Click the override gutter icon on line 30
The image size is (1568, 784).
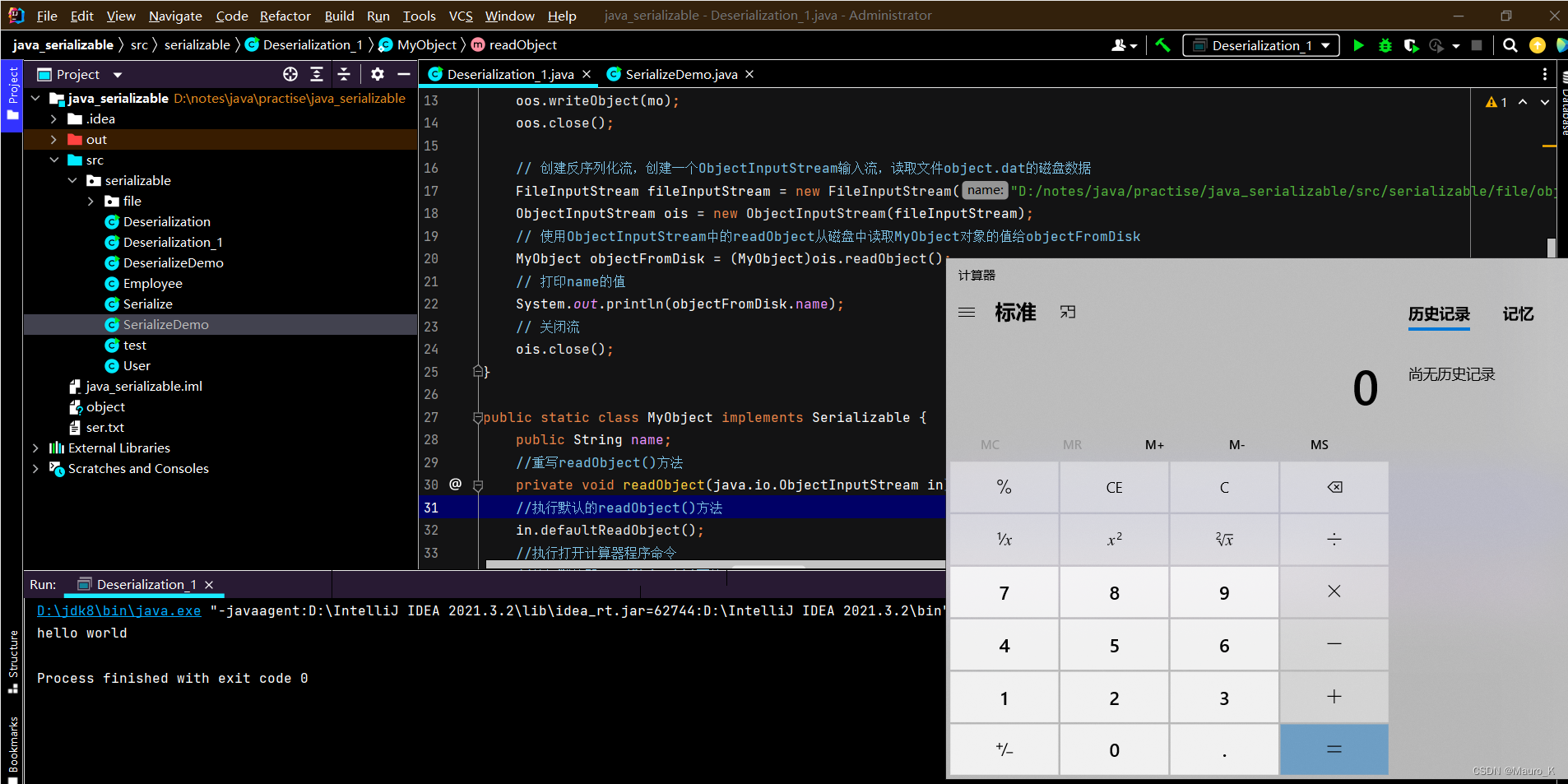coord(455,485)
